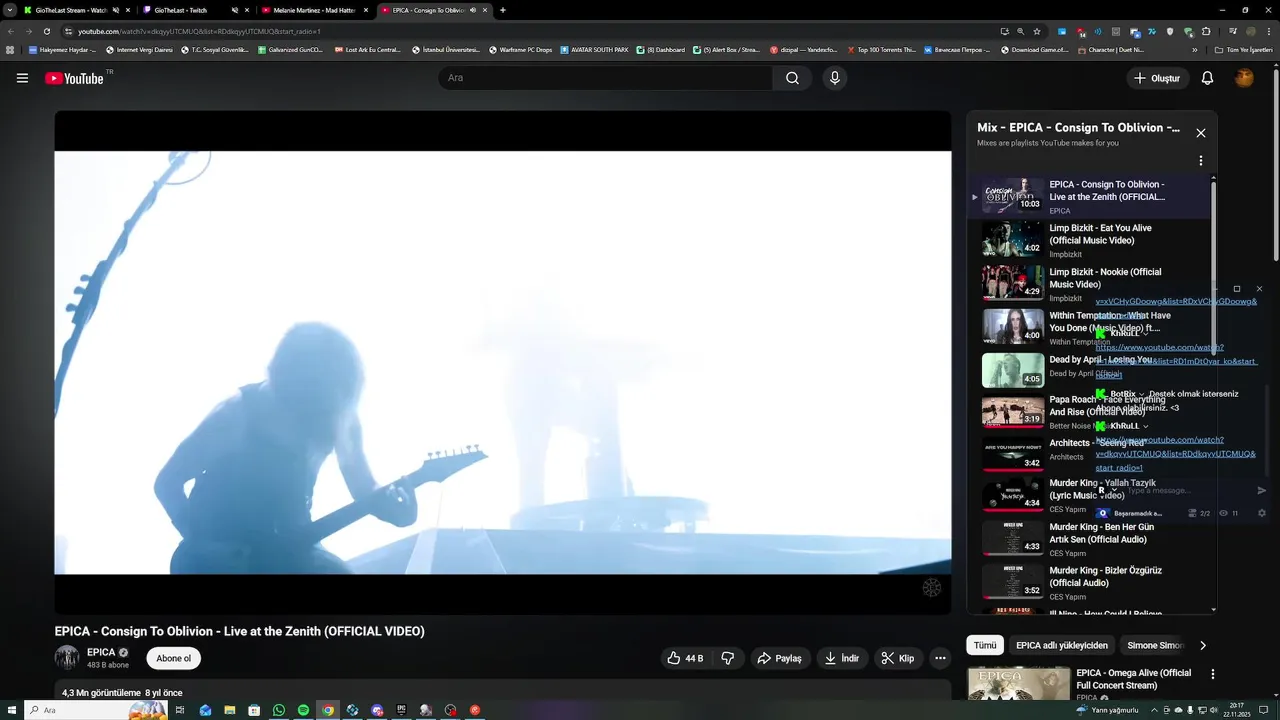
Task: Click into the YouTube Ara search field
Action: (x=605, y=78)
